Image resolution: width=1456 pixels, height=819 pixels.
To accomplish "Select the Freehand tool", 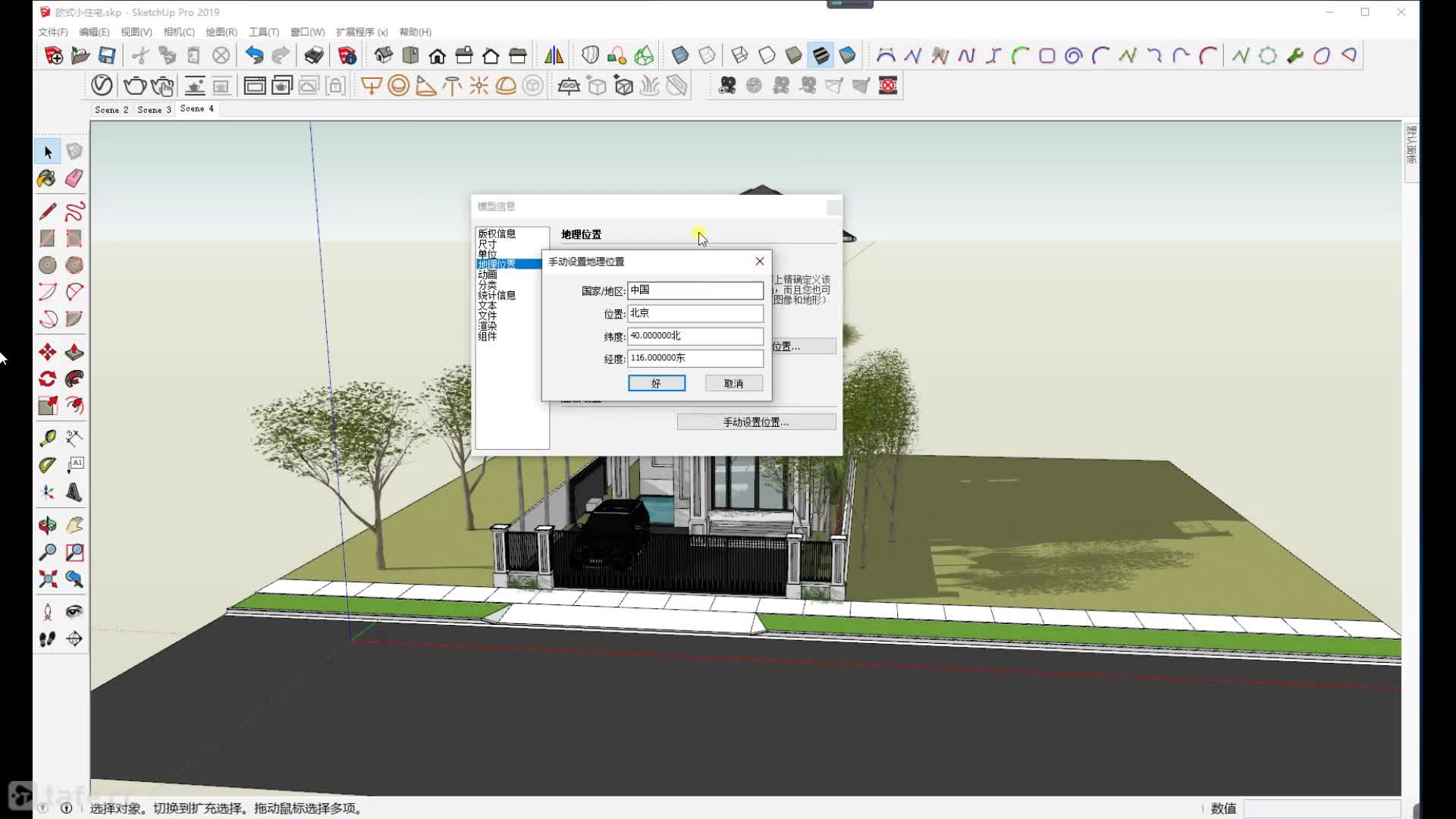I will tap(74, 211).
